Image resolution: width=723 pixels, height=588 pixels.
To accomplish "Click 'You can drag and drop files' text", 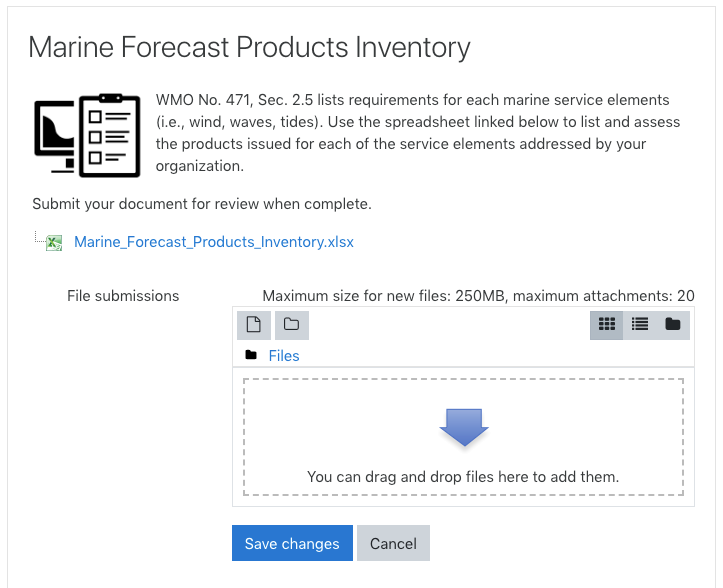I will (x=463, y=477).
